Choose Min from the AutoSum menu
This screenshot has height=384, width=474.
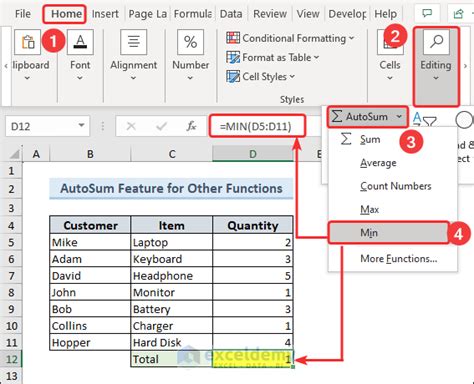[x=388, y=233]
